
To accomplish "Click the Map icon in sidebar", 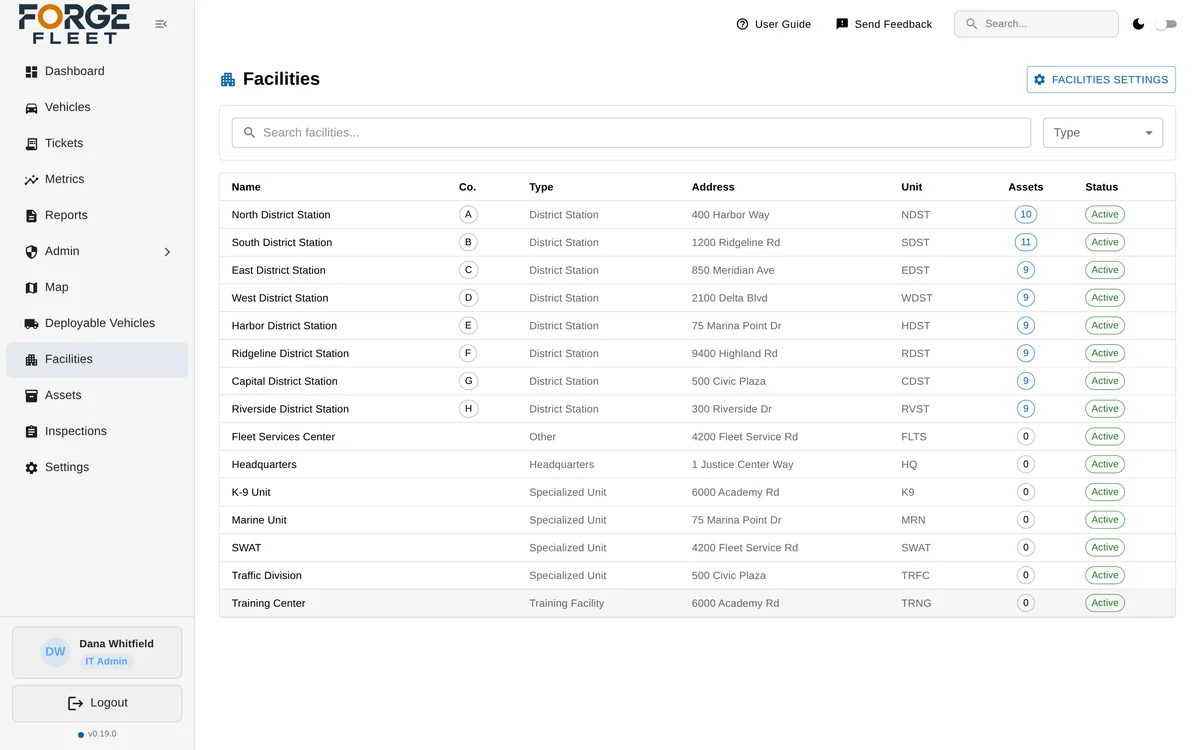I will [31, 288].
